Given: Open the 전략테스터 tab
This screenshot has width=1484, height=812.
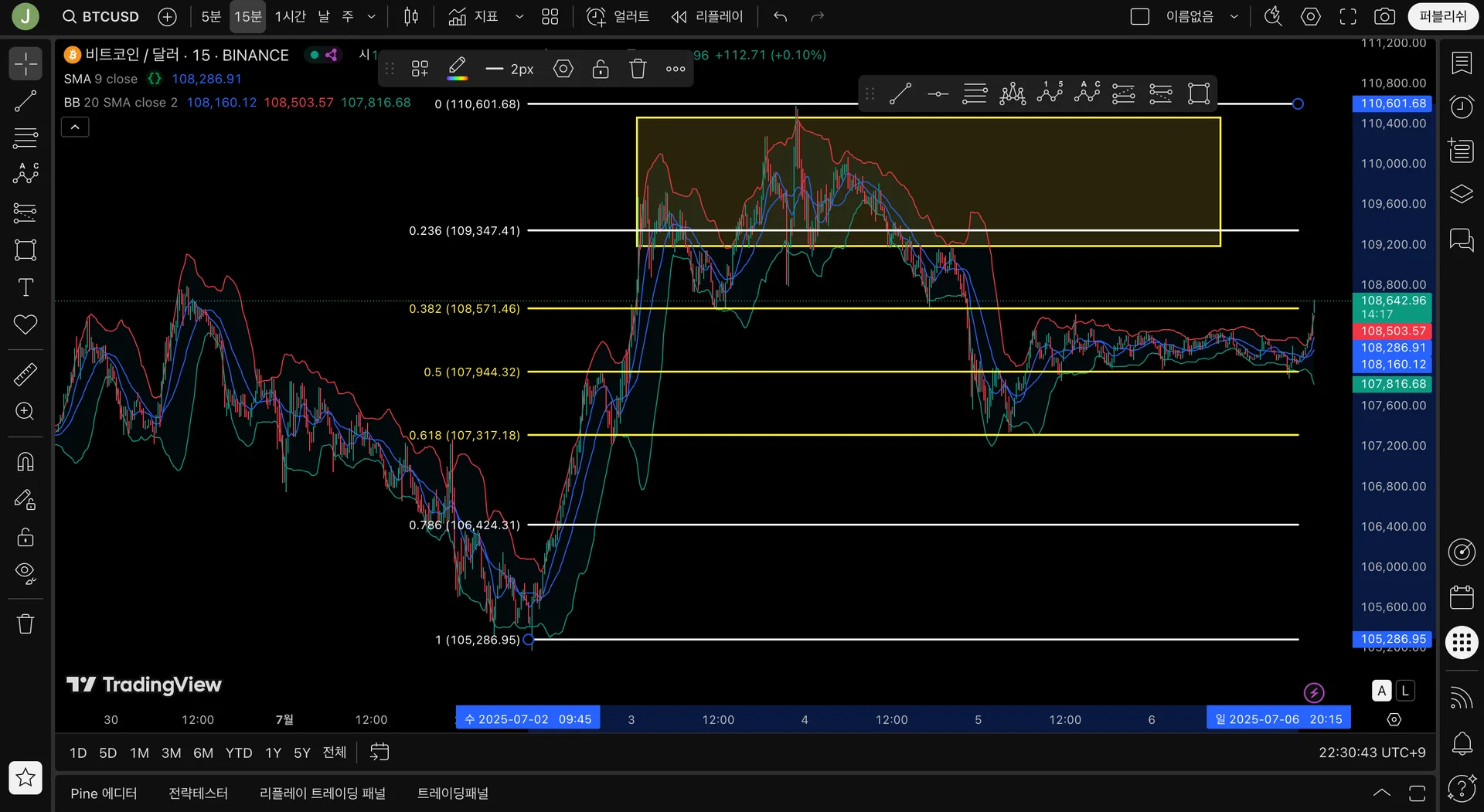Looking at the screenshot, I should coord(198,793).
